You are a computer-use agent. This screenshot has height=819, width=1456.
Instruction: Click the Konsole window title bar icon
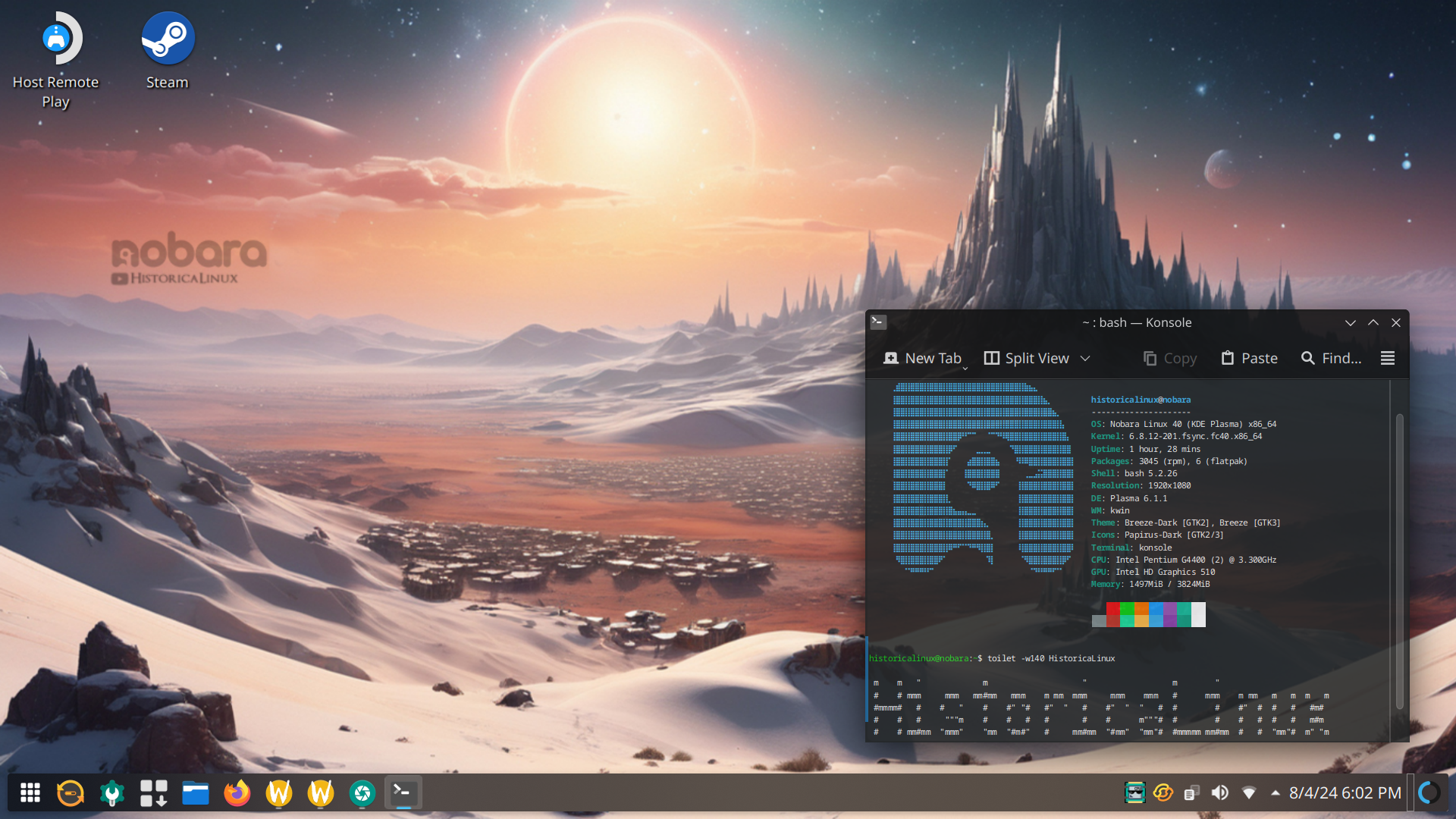click(x=879, y=322)
